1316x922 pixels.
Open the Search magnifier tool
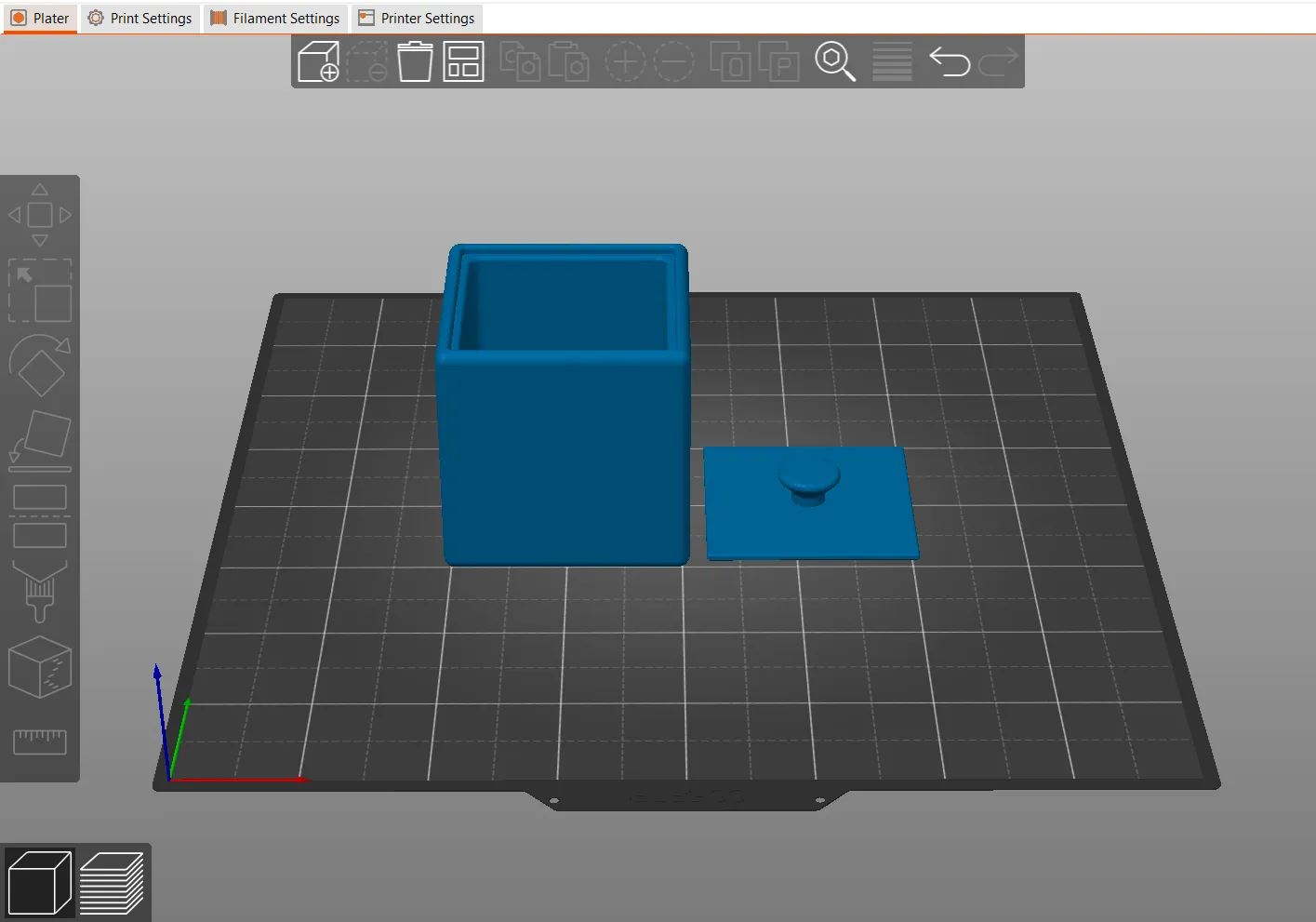[x=834, y=62]
